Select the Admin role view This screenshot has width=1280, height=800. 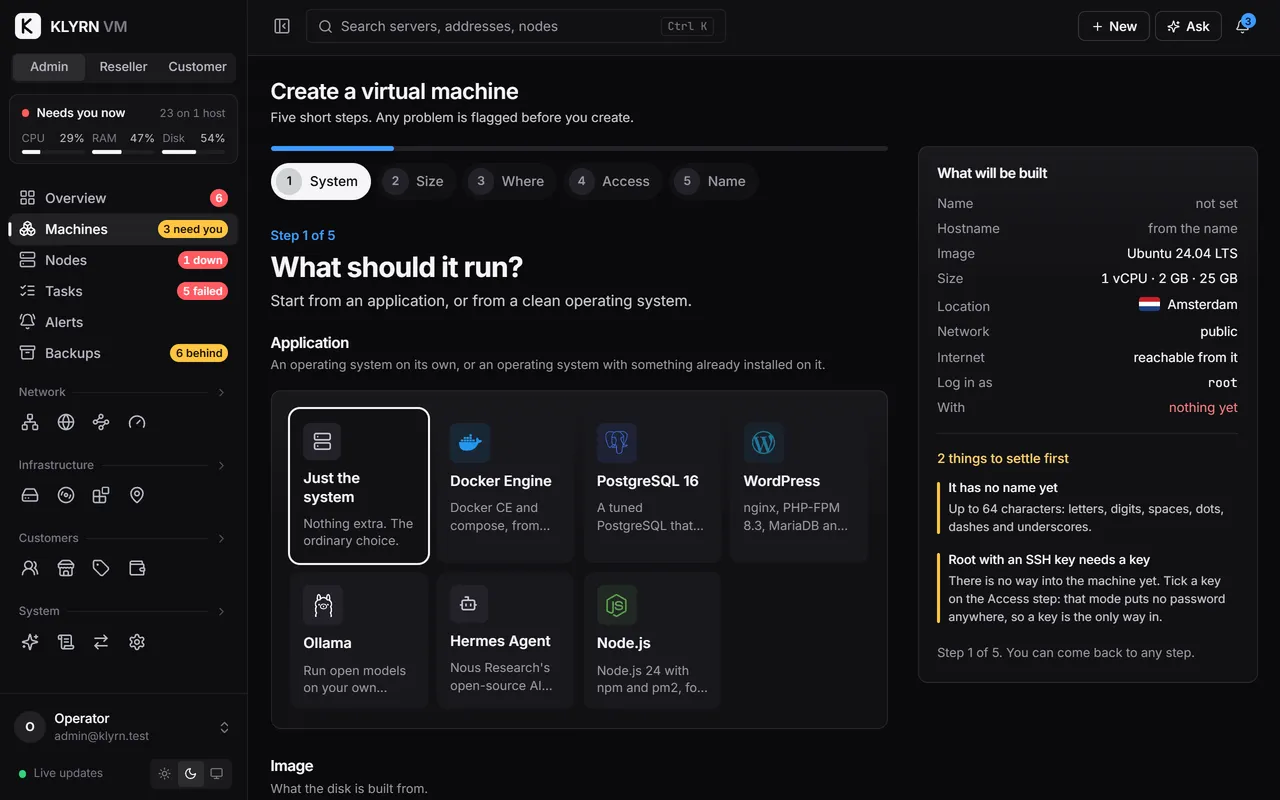(49, 67)
